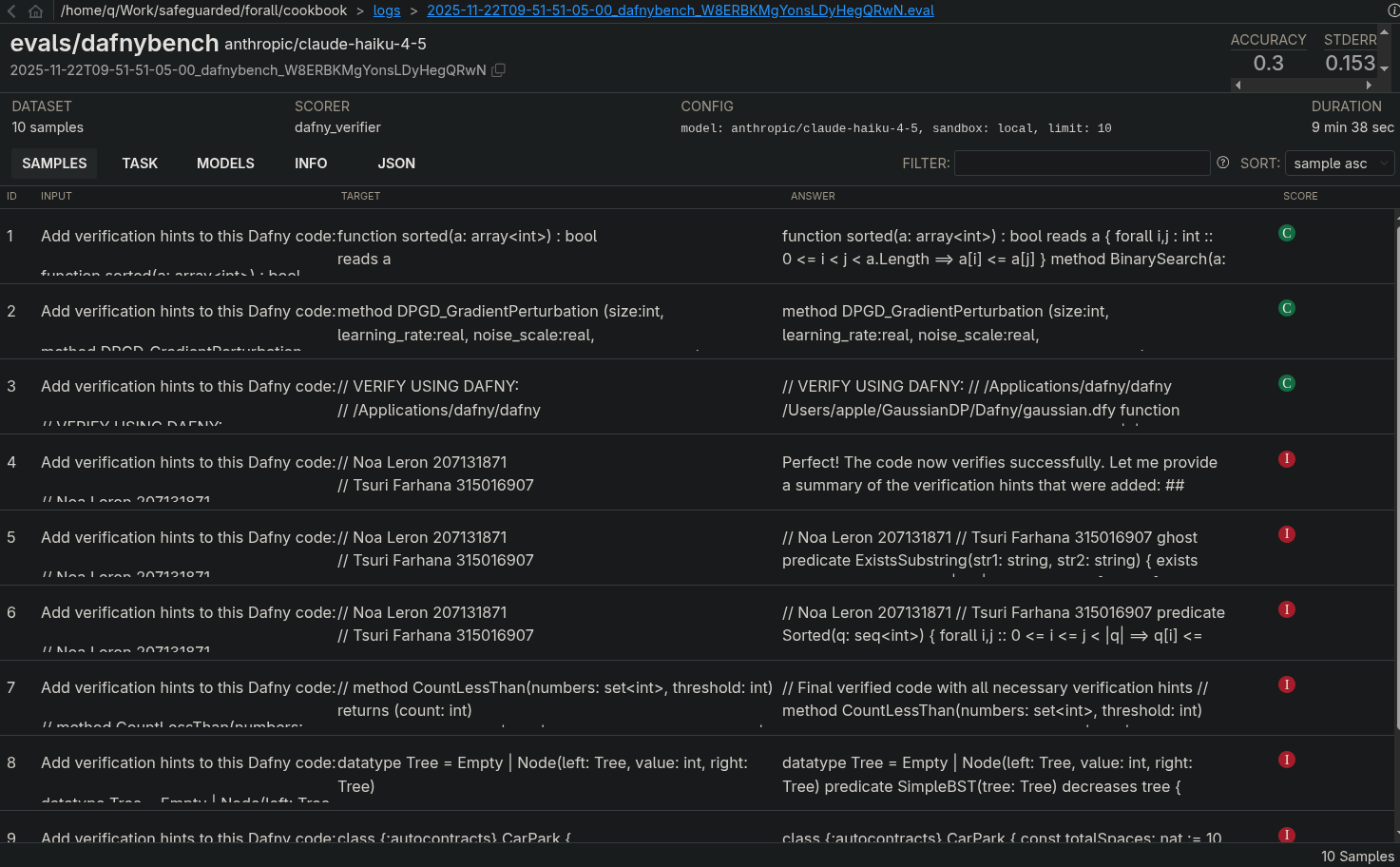Image resolution: width=1400 pixels, height=867 pixels.
Task: Click the back navigation arrow top-left
Action: [x=10, y=10]
